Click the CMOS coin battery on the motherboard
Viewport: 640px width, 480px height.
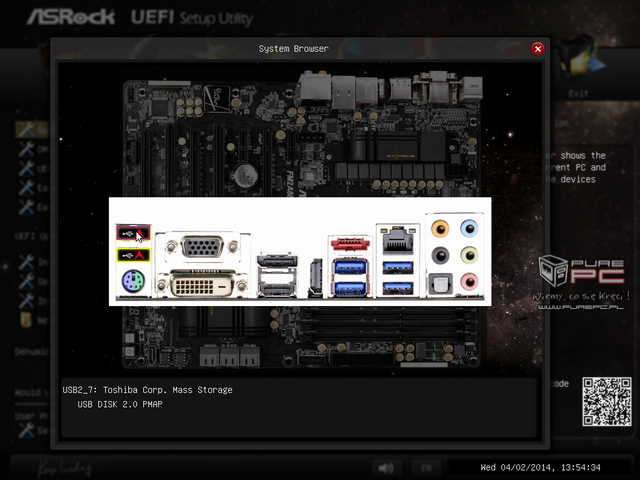(246, 174)
